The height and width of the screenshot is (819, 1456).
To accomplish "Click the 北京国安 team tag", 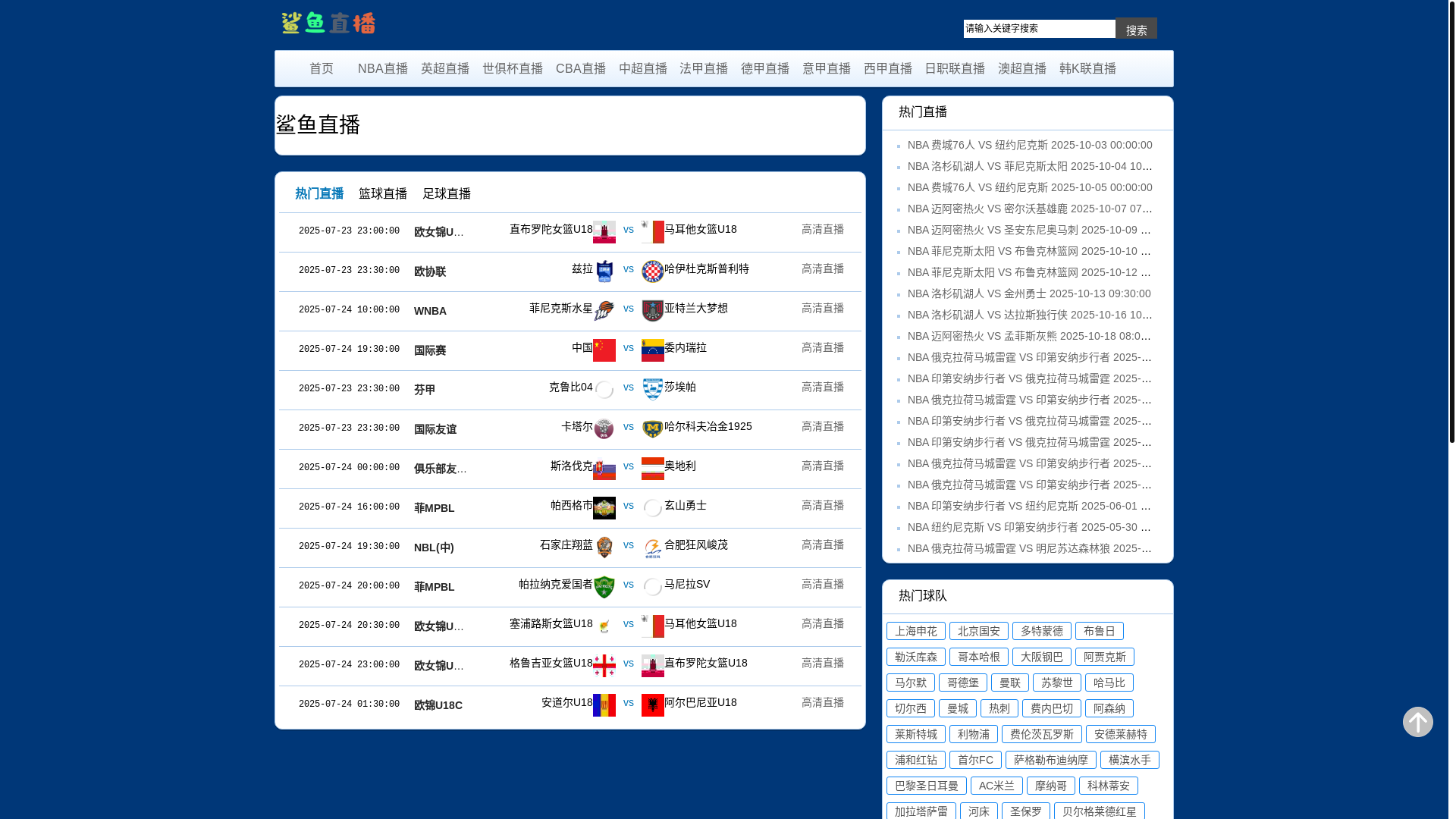I will pos(978,631).
